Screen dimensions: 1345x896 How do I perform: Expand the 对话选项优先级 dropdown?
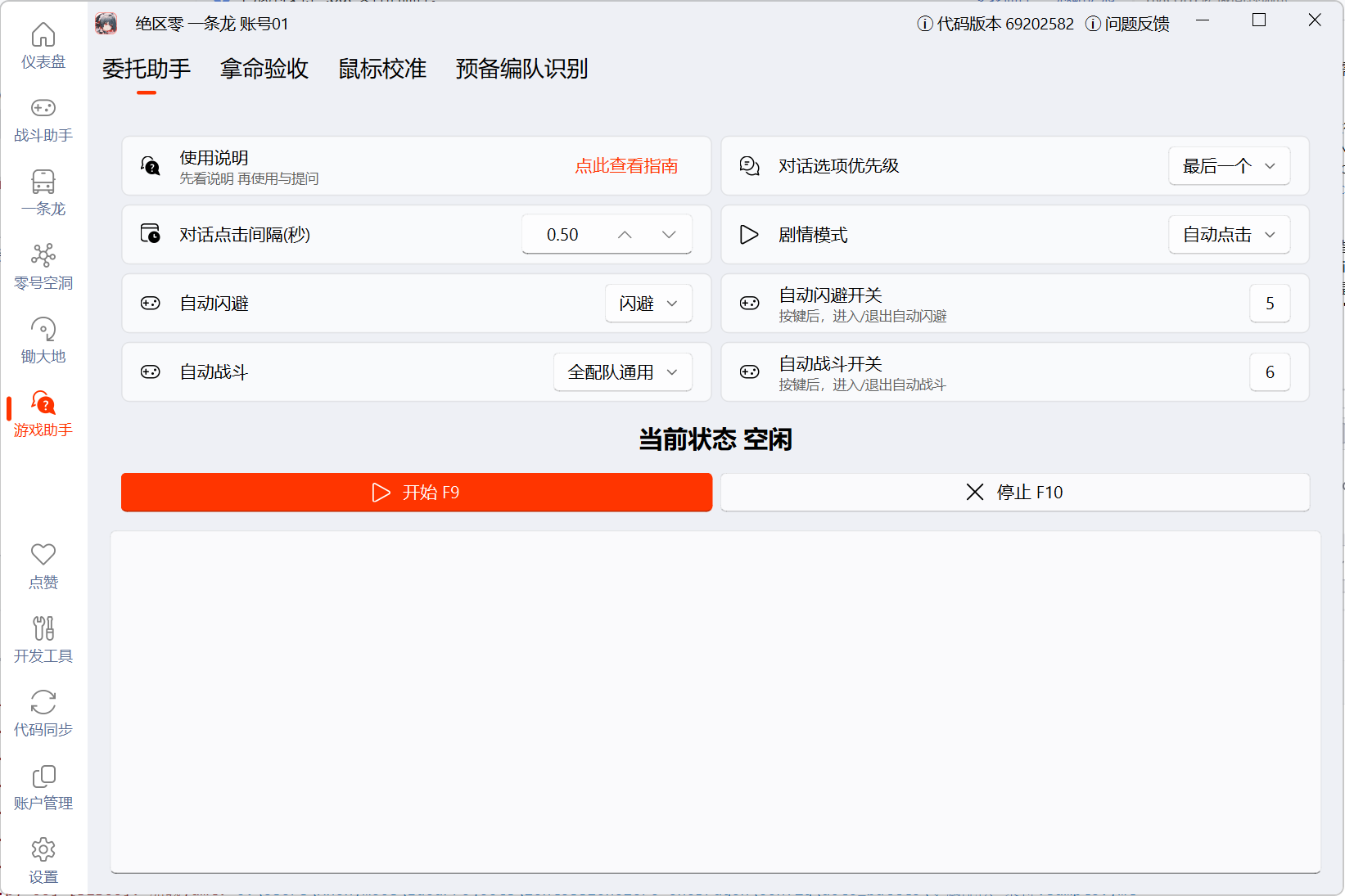coord(1229,166)
